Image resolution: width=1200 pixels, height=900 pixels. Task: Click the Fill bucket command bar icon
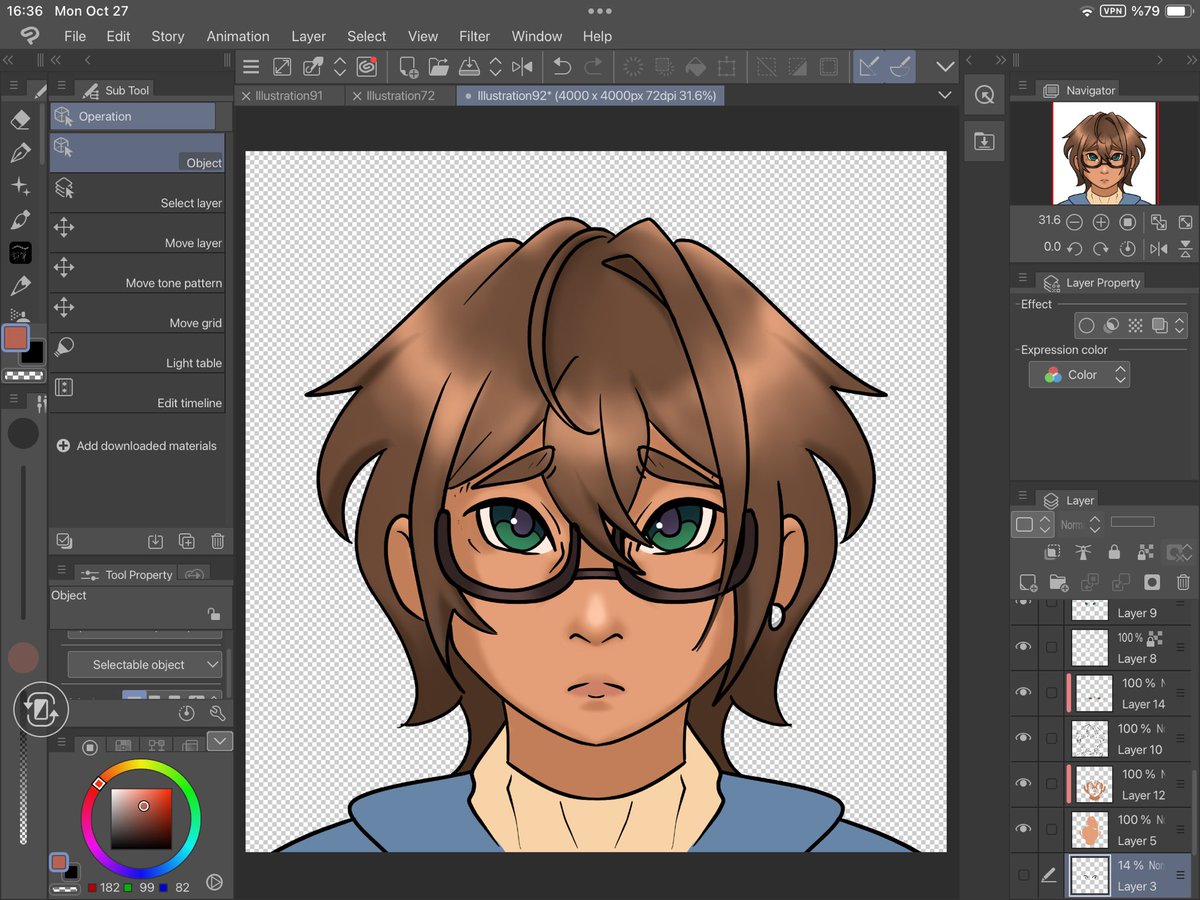[x=695, y=67]
